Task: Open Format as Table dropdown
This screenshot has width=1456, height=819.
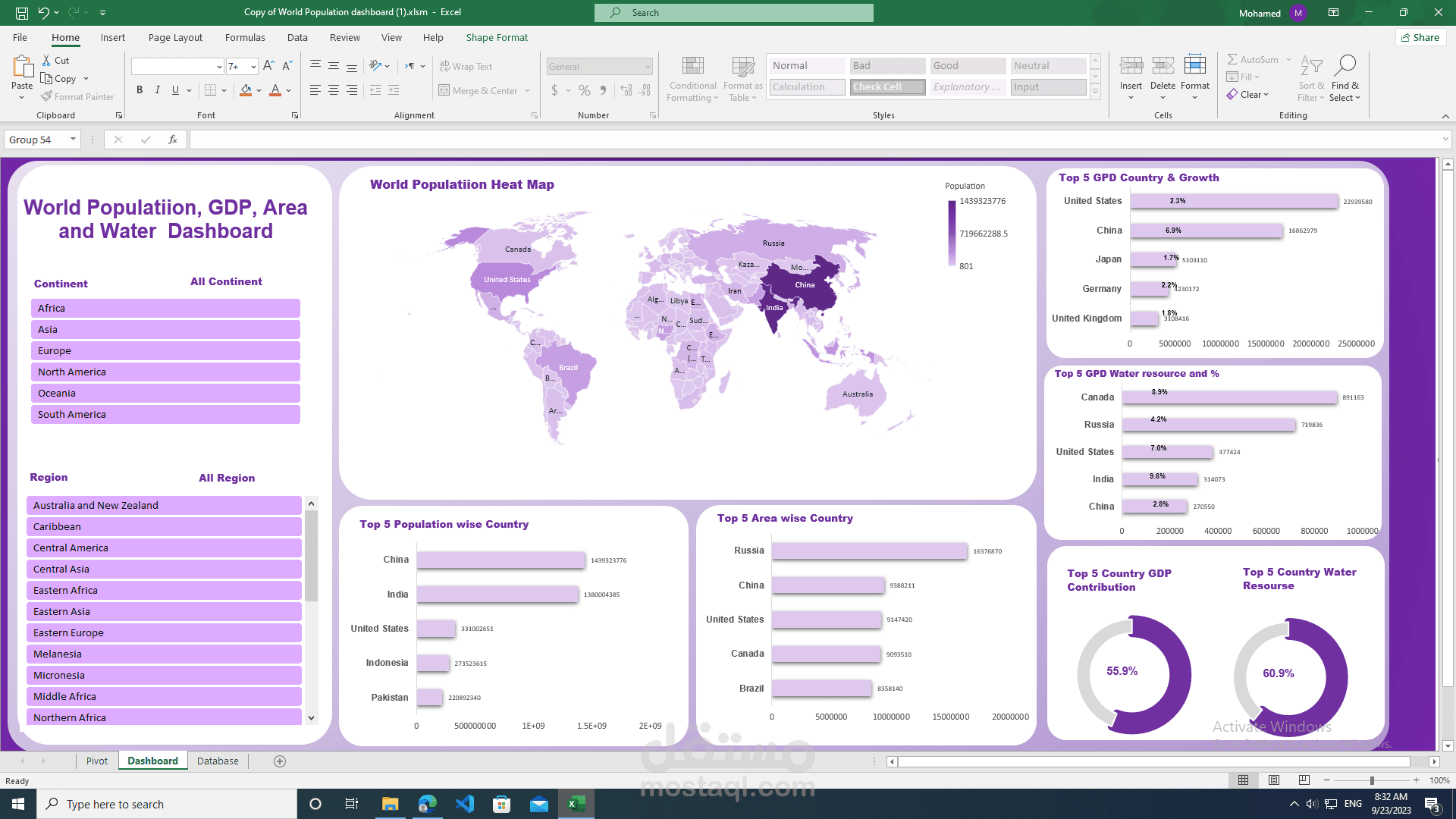Action: click(742, 79)
